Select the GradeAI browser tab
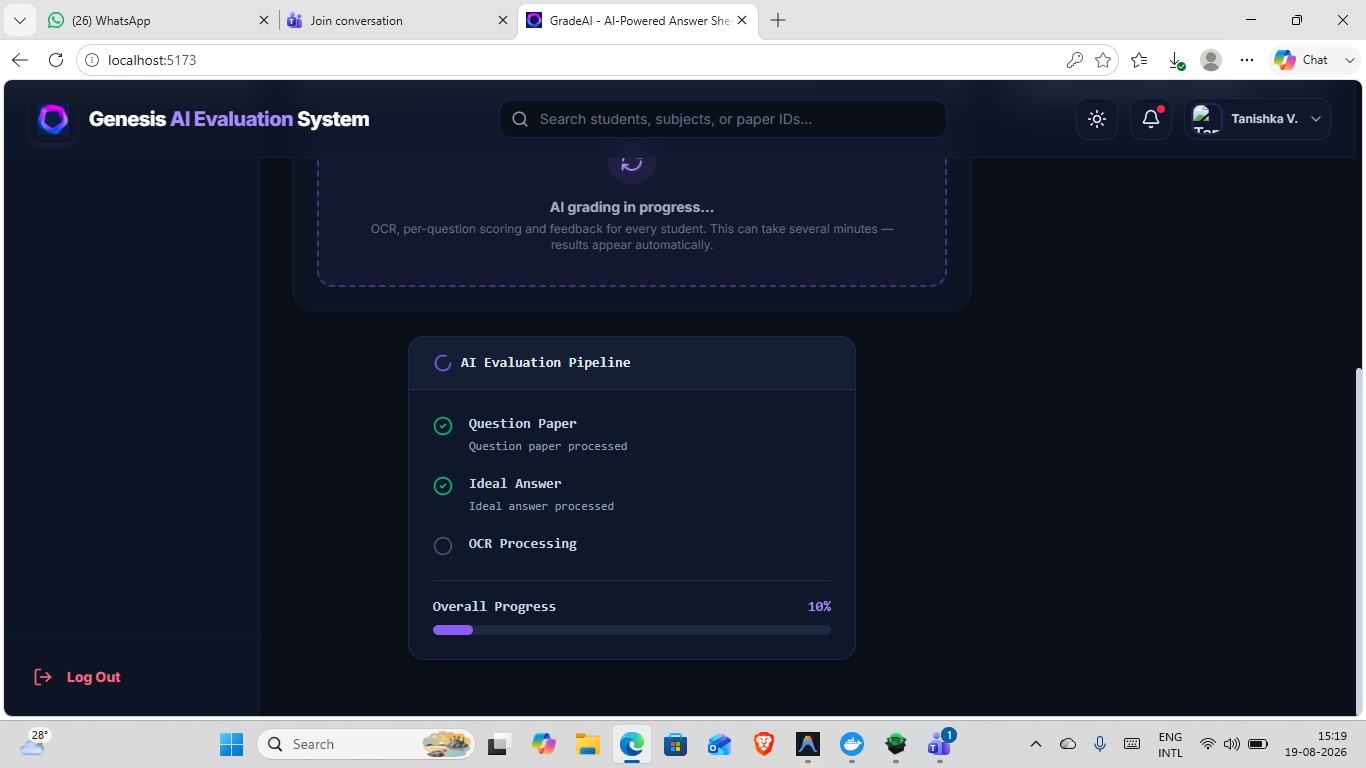Image resolution: width=1366 pixels, height=768 pixels. [636, 20]
